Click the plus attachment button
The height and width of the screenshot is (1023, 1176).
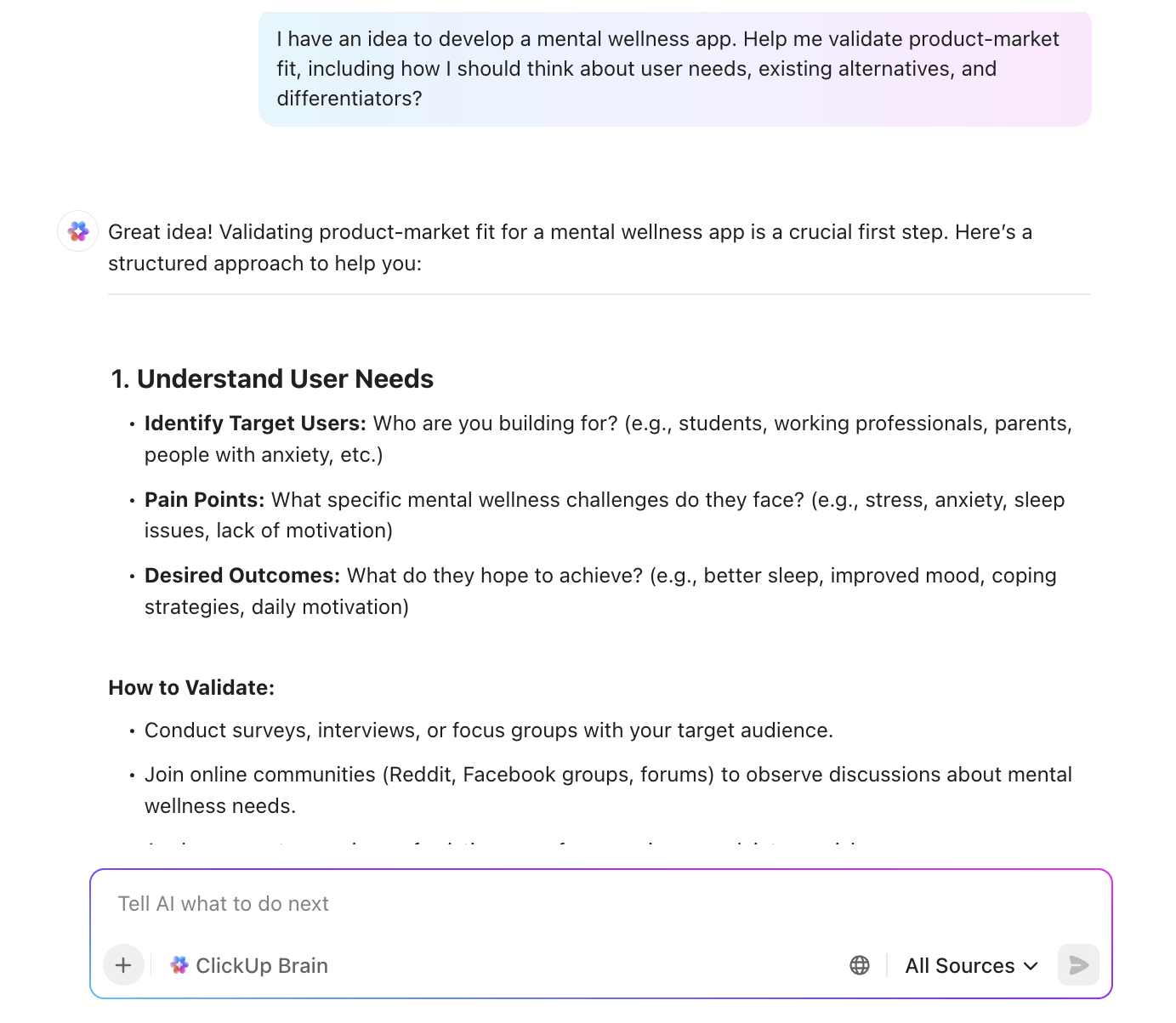click(x=123, y=965)
